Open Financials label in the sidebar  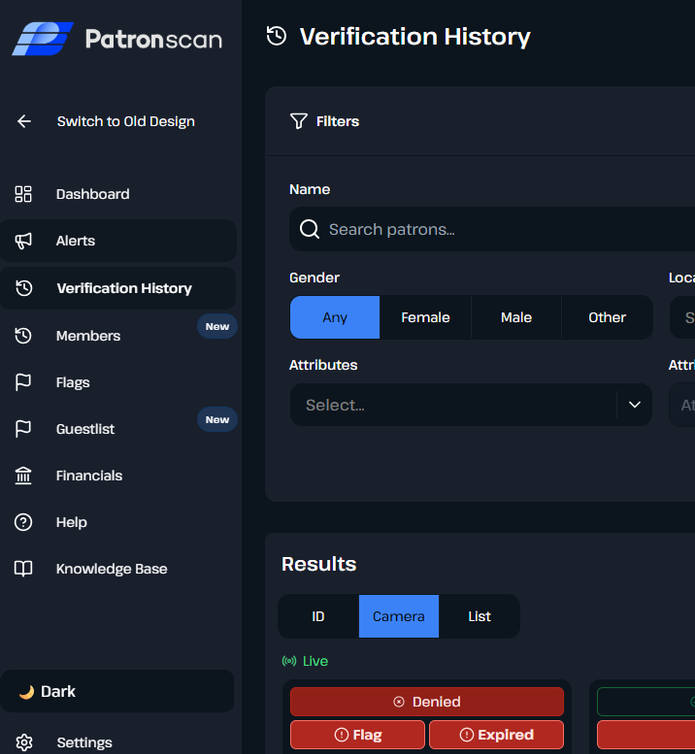pos(89,476)
